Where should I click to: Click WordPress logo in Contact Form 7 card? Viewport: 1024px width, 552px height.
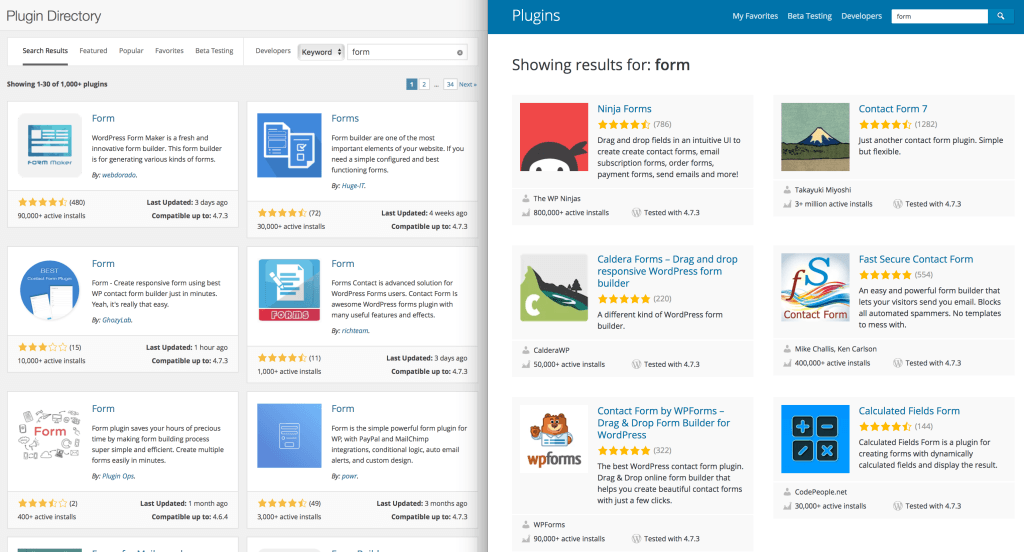coord(897,204)
